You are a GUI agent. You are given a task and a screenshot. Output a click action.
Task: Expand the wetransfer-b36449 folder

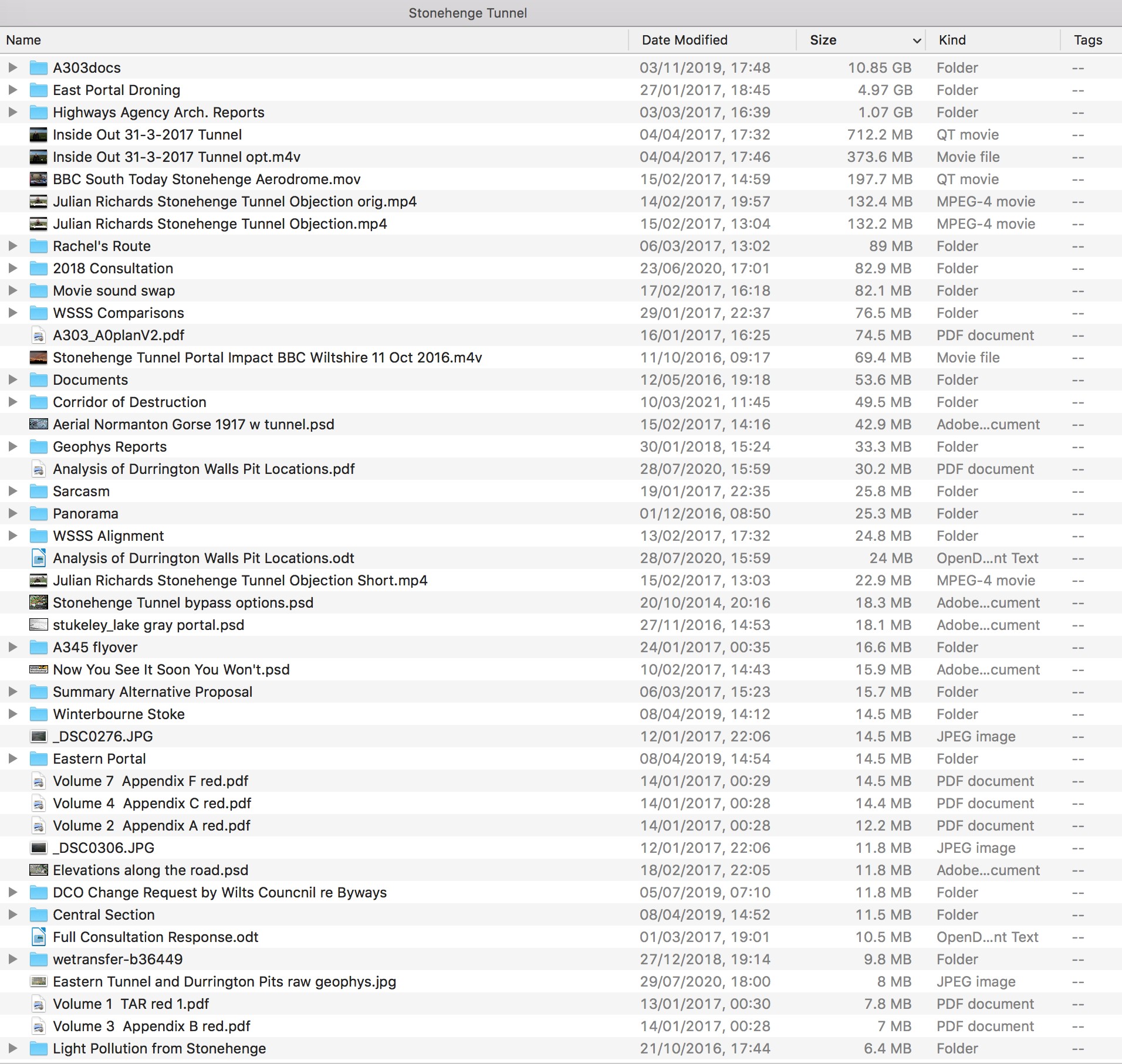click(x=12, y=960)
